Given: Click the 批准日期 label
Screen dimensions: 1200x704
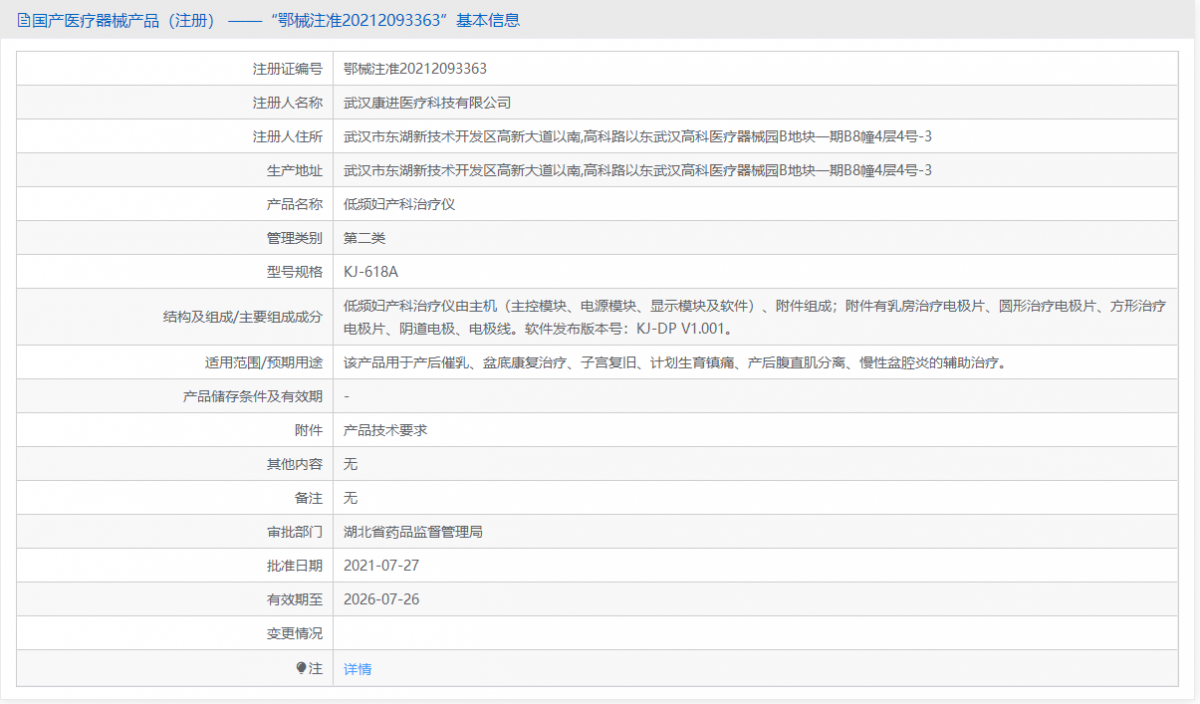Looking at the screenshot, I should 295,565.
